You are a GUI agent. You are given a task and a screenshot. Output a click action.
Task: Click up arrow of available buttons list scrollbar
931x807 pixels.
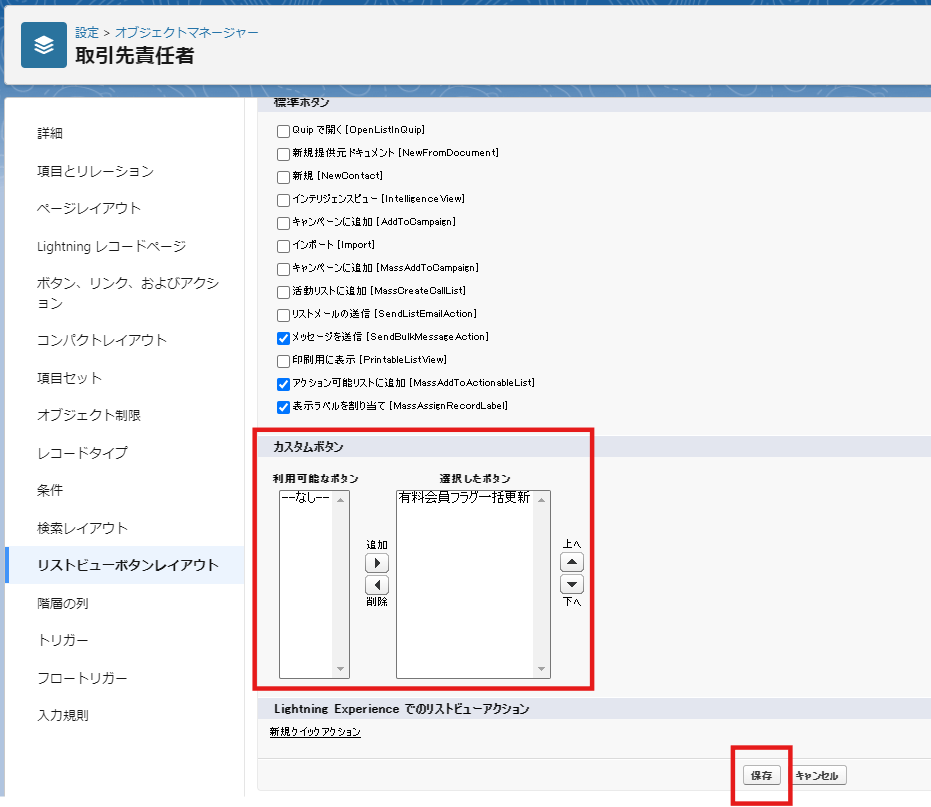340,500
